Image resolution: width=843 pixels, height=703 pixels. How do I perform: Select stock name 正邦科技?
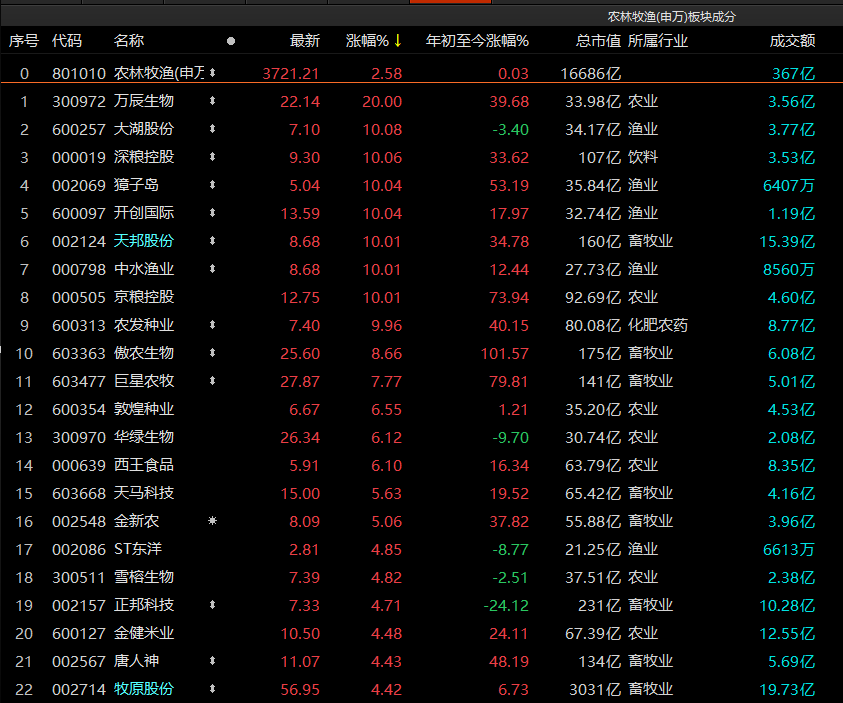[144, 605]
